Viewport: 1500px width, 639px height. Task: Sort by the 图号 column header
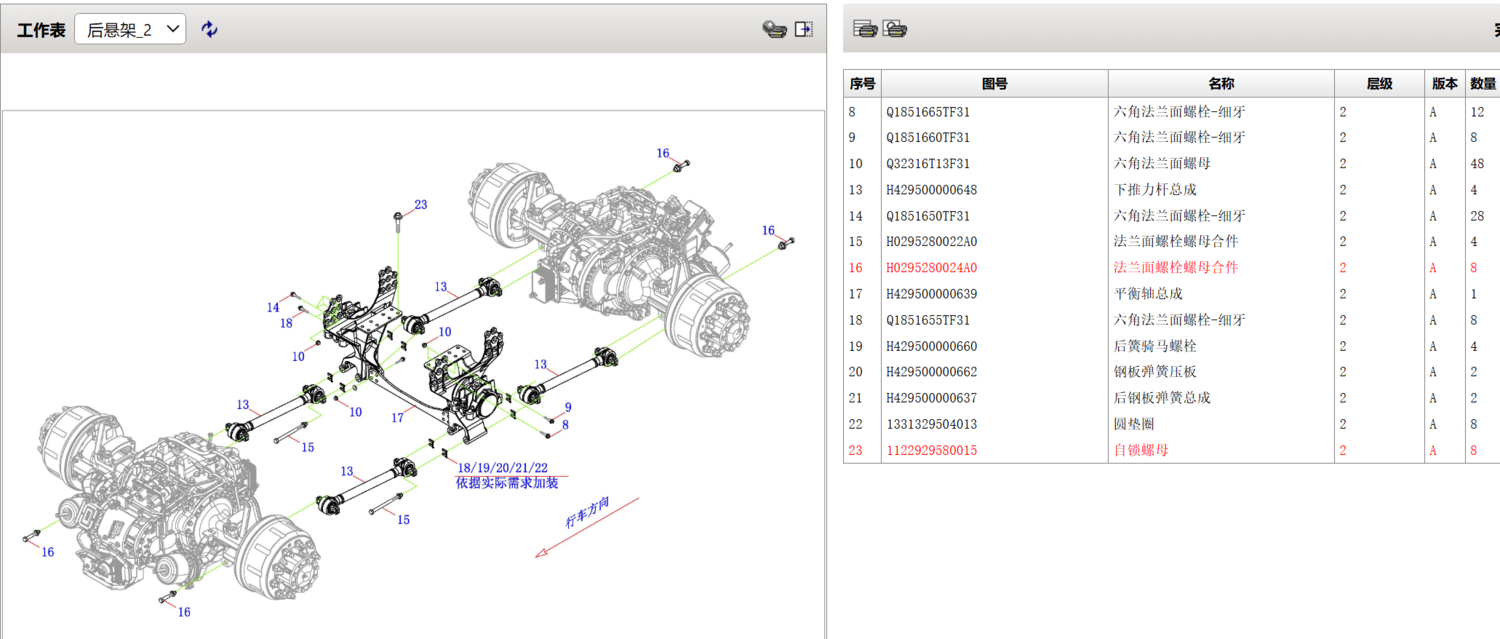(x=994, y=84)
